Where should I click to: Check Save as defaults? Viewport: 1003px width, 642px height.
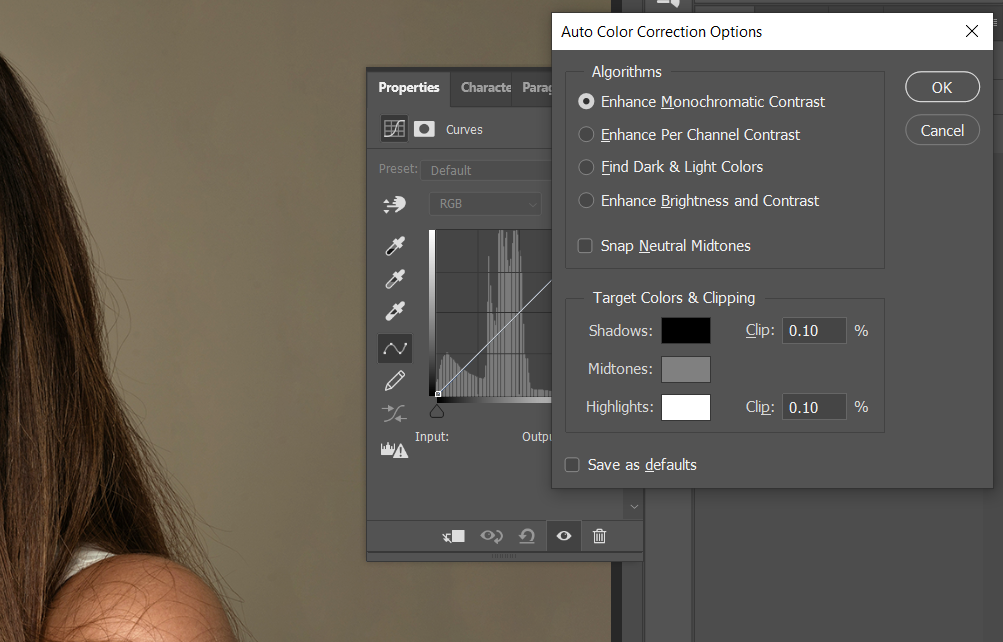572,465
